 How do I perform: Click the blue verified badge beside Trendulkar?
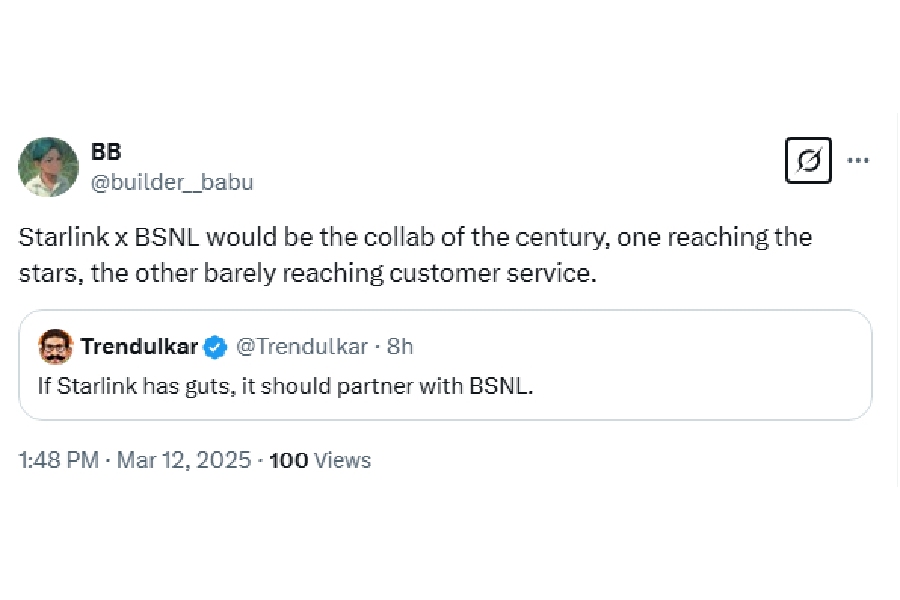[215, 347]
